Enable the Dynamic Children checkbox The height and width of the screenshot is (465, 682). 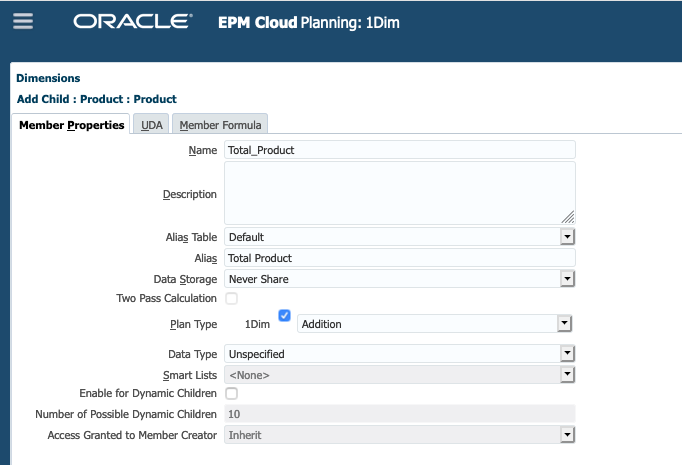pos(231,393)
